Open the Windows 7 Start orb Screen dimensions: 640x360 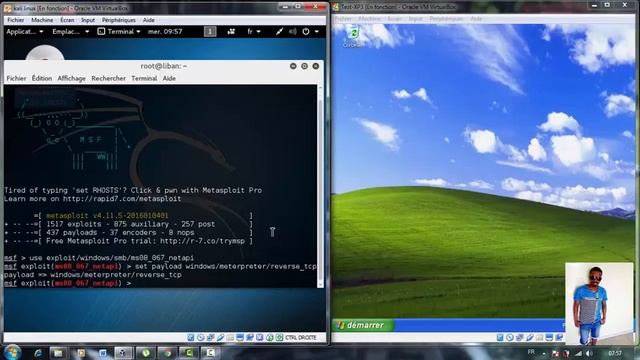pos(12,352)
